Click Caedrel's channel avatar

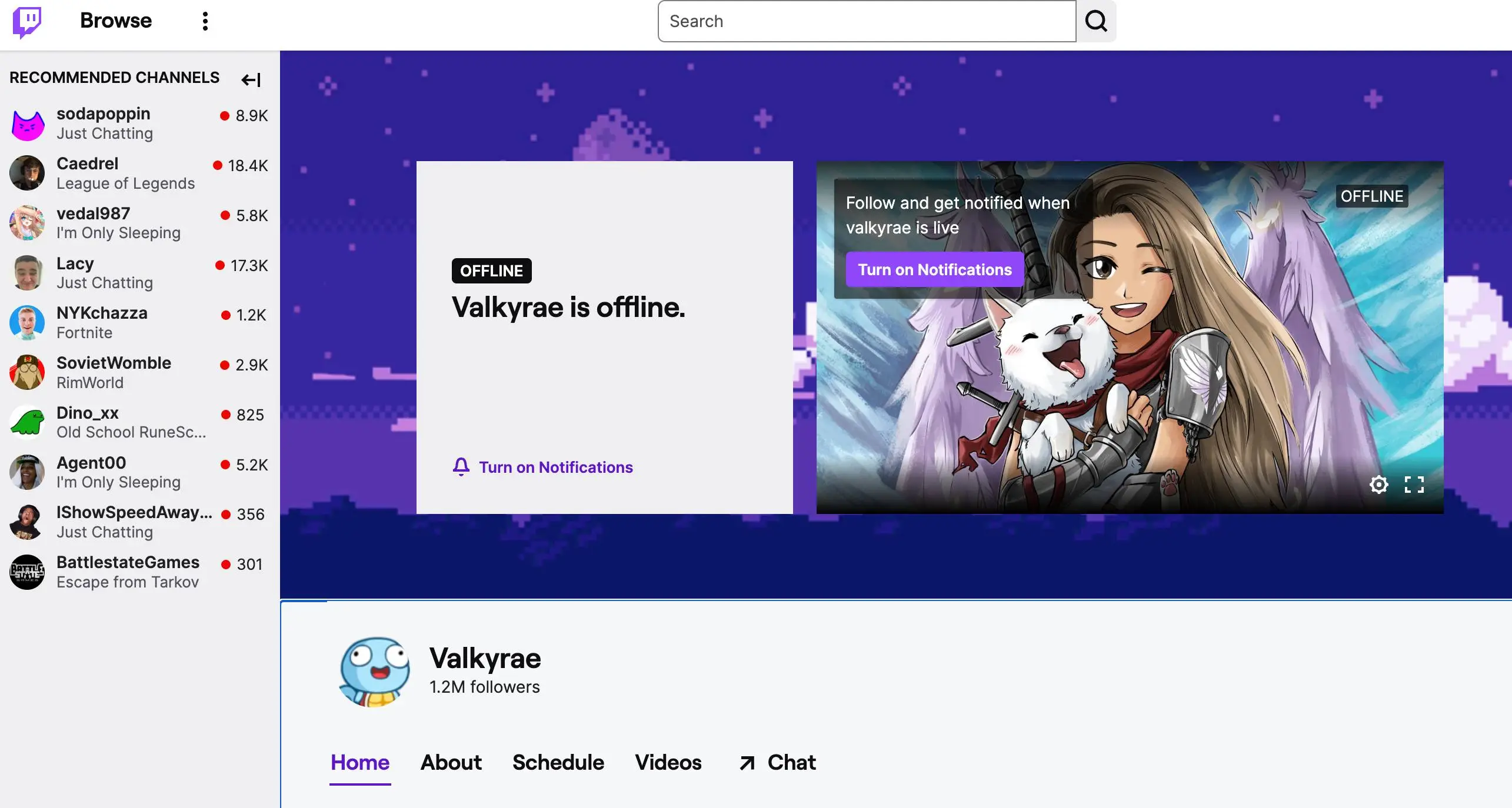pyautogui.click(x=26, y=173)
